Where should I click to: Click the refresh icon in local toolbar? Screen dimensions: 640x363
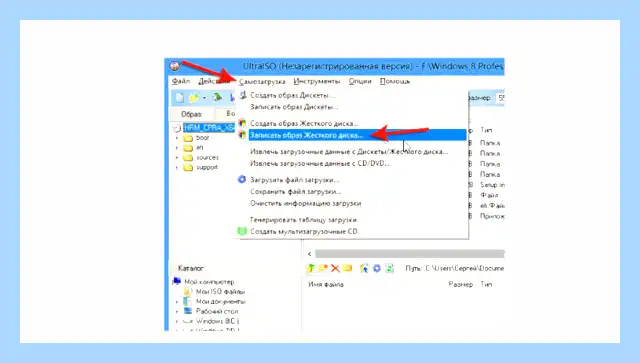[x=389, y=268]
